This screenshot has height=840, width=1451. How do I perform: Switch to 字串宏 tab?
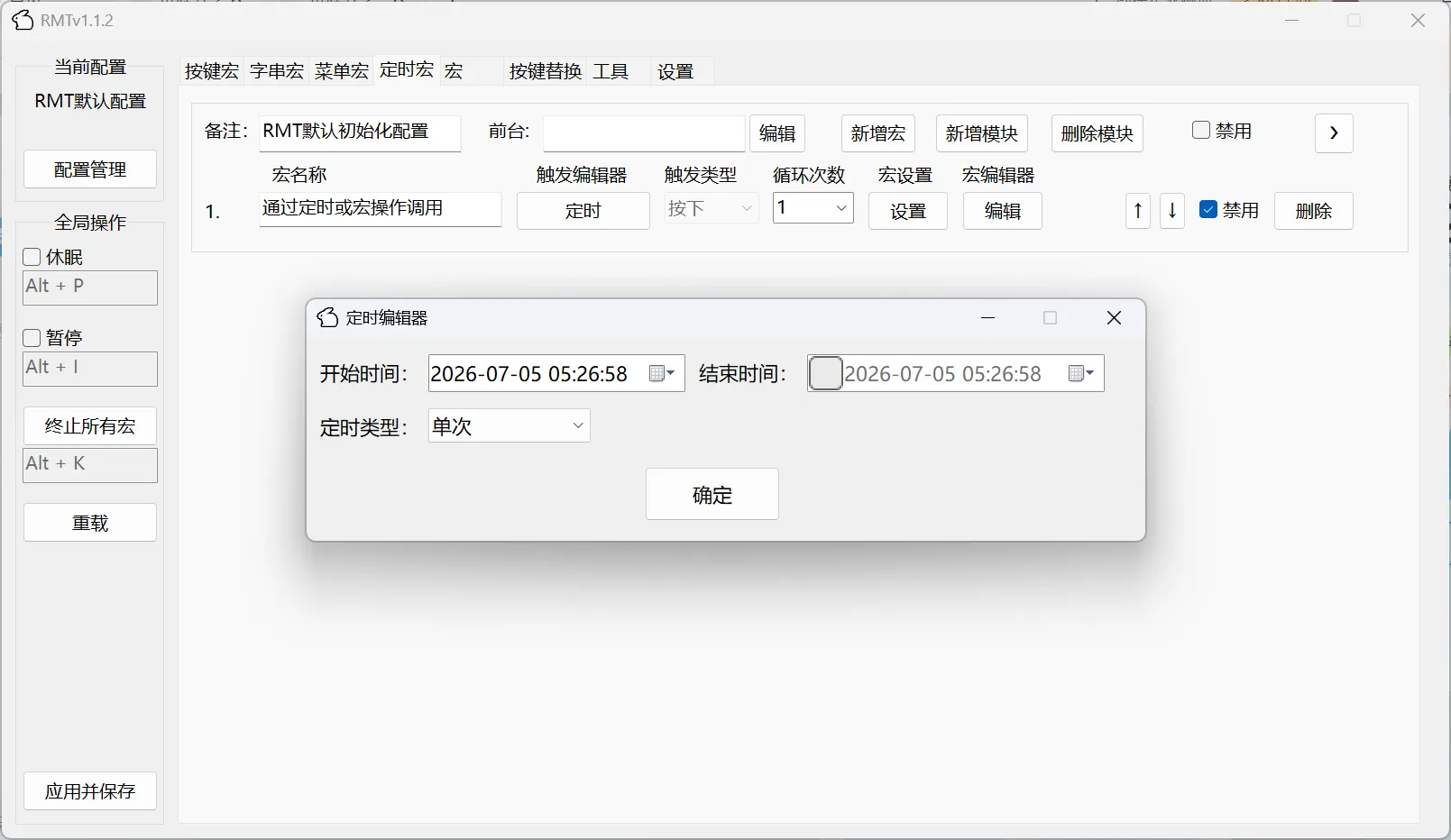click(x=277, y=71)
